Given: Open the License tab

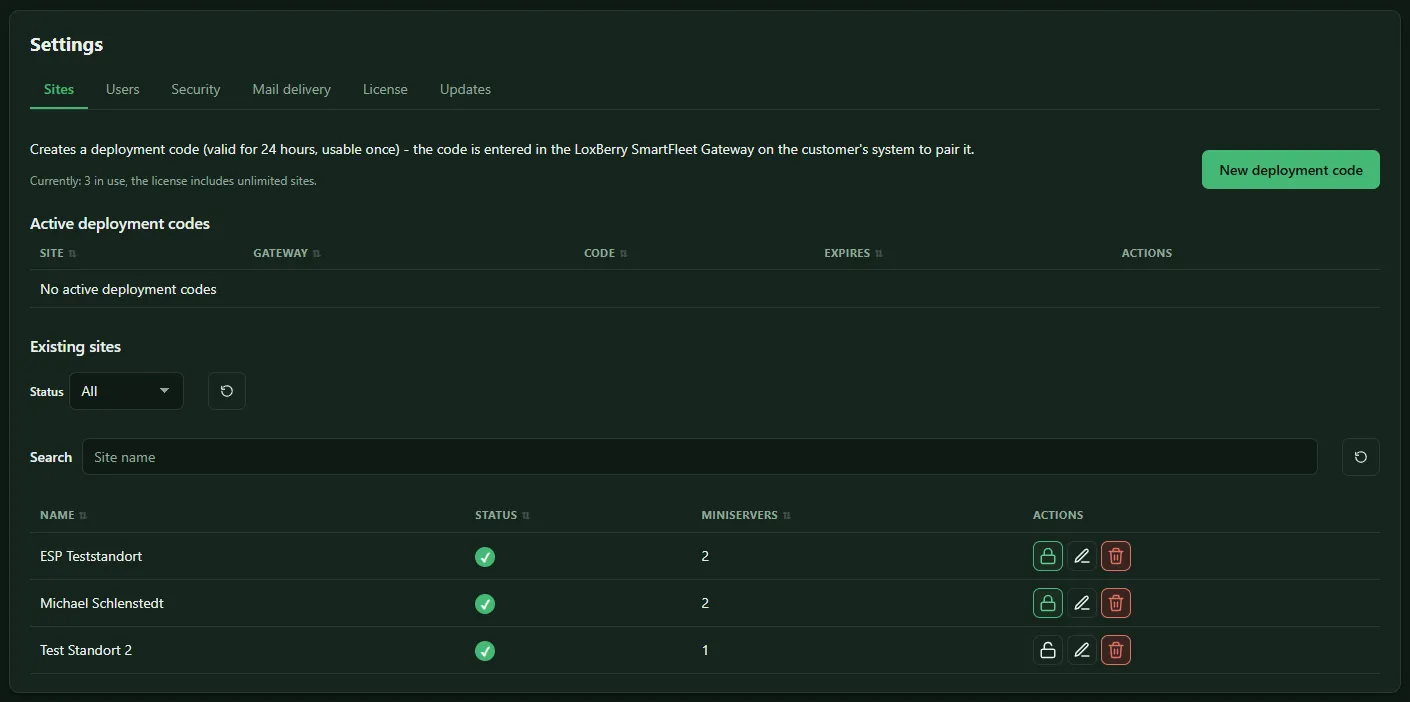Looking at the screenshot, I should (x=385, y=89).
